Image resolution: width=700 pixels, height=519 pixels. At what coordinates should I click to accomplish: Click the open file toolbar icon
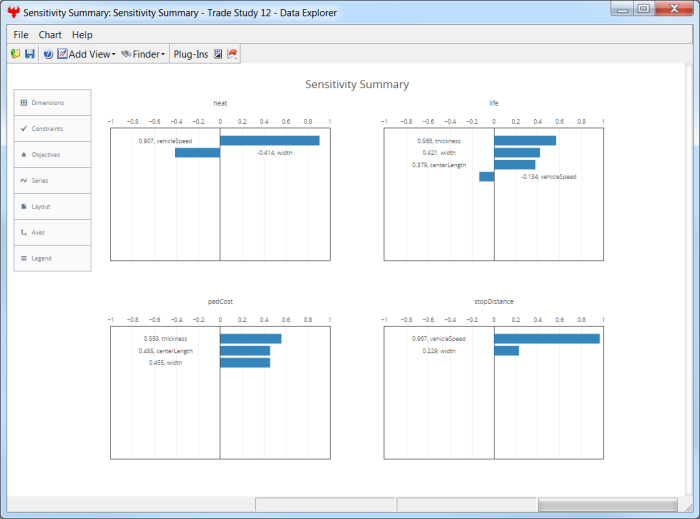click(16, 54)
